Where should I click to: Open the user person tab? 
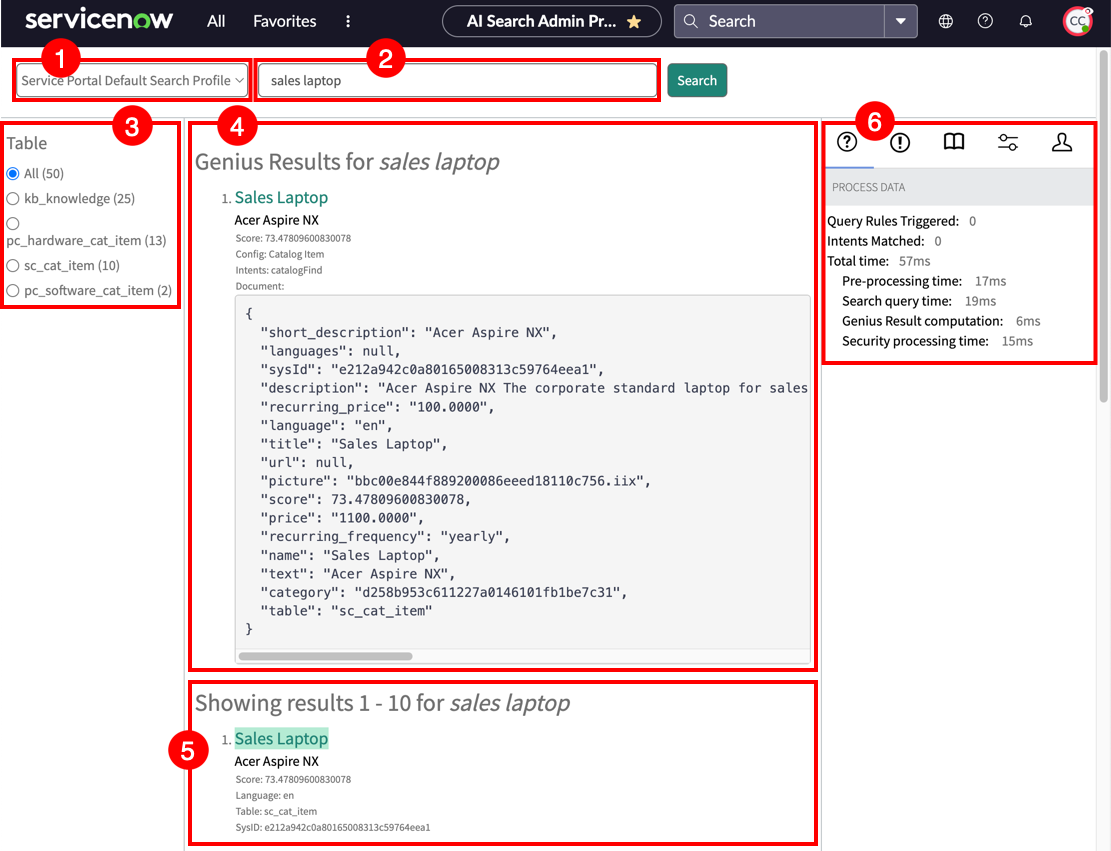pos(1061,142)
